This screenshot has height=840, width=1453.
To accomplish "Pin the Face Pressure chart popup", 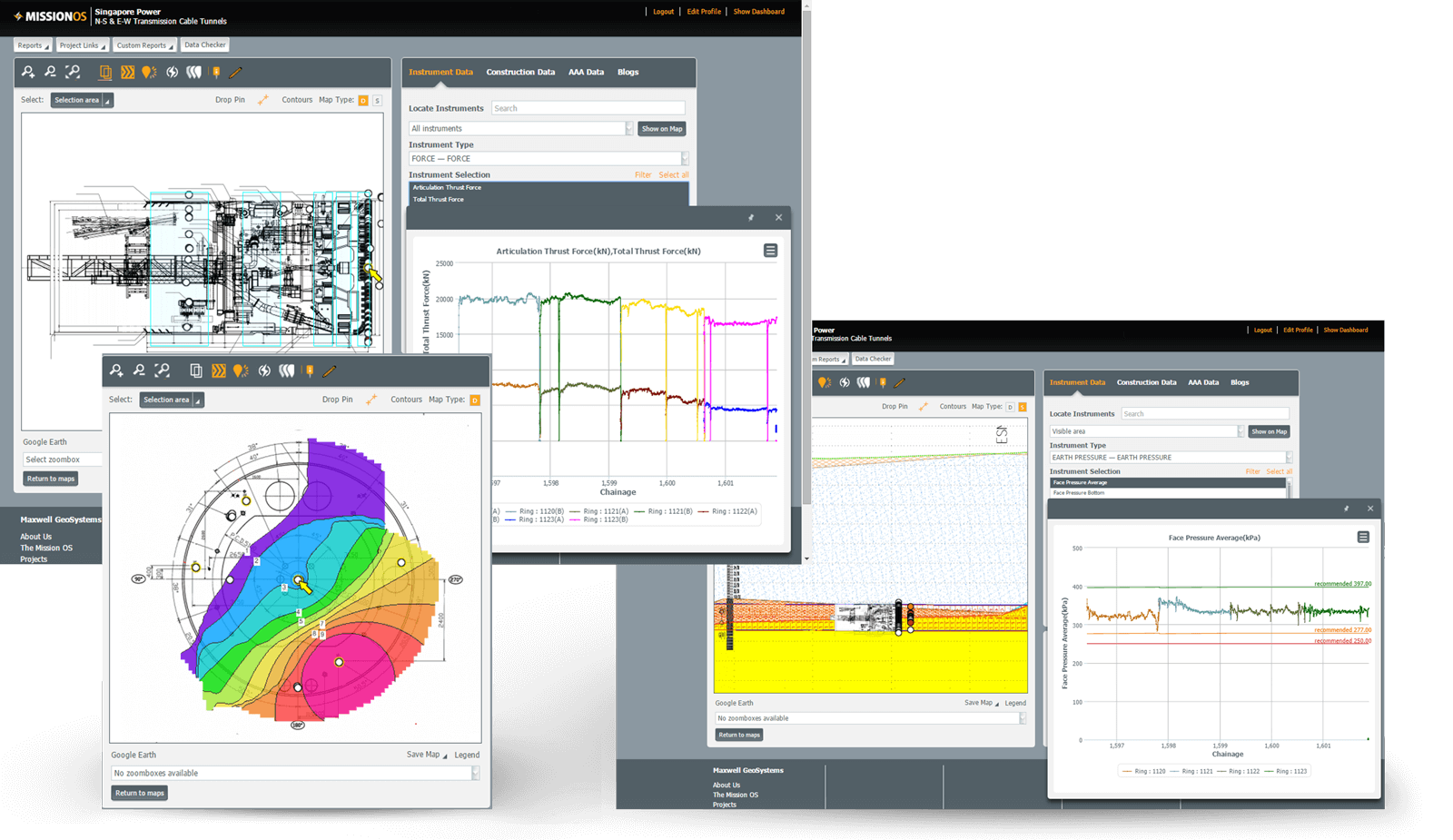I will click(x=1346, y=509).
